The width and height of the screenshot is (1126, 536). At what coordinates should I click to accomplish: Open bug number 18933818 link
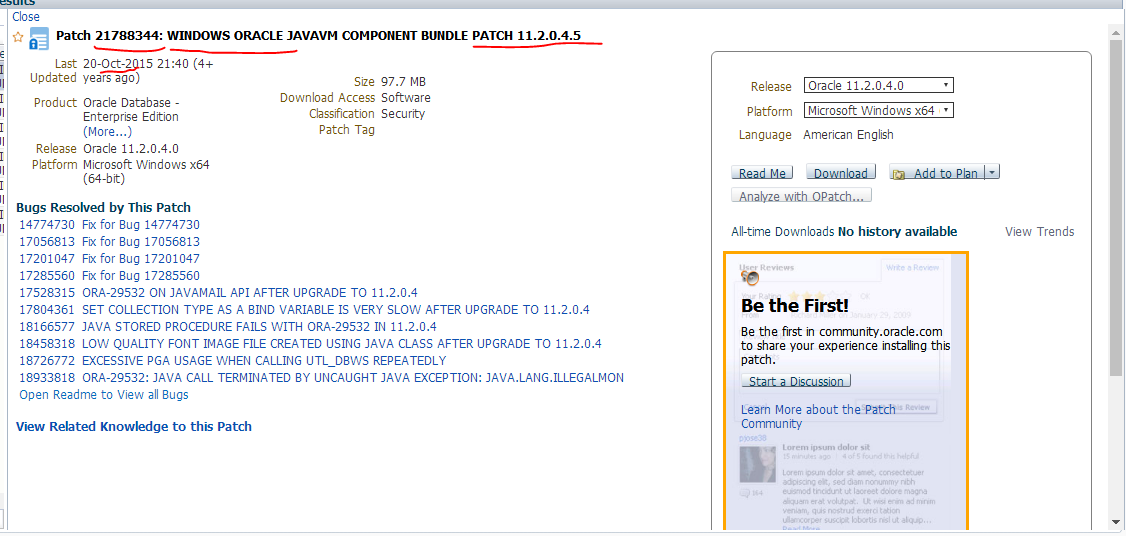(x=47, y=377)
